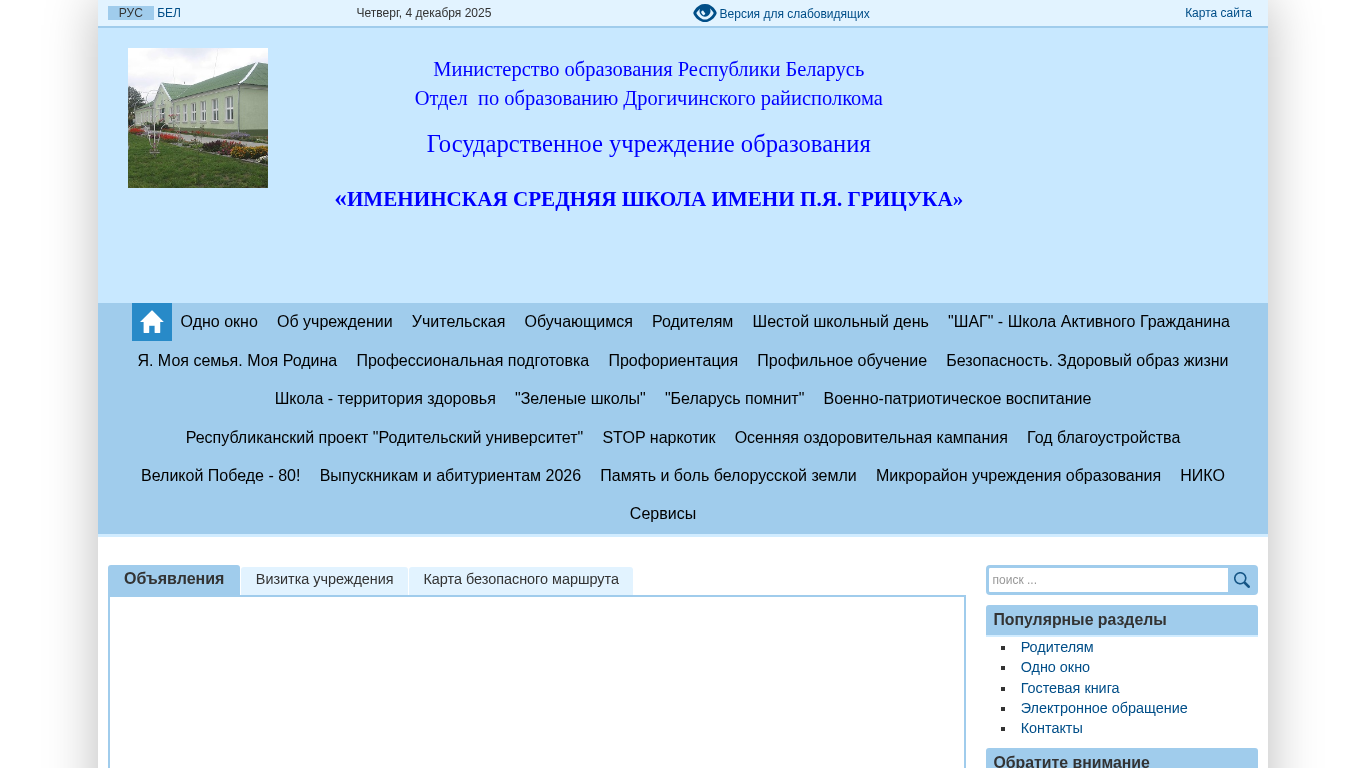Click the search magnifier button

tap(1242, 580)
